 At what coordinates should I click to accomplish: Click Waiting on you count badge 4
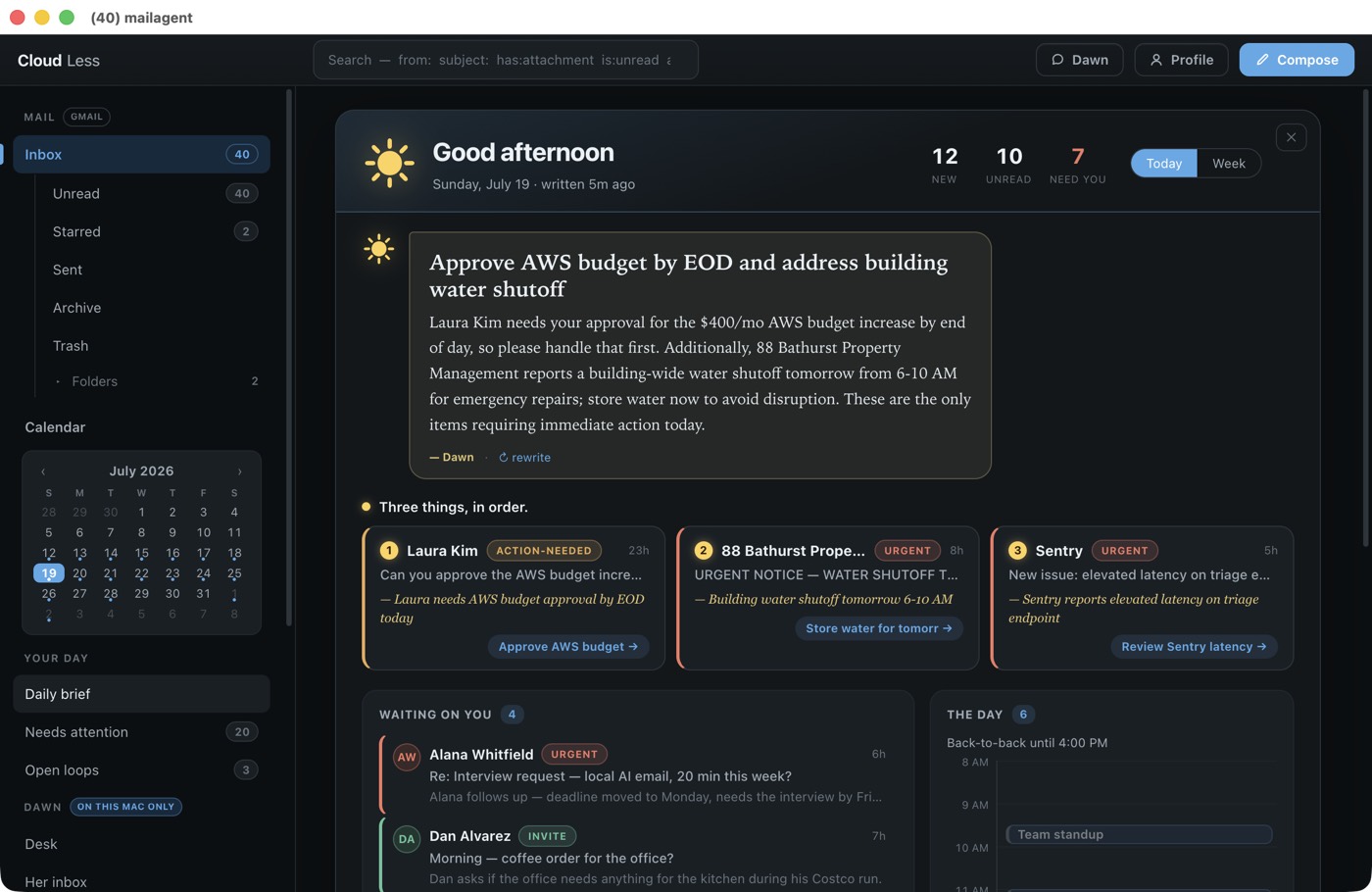click(x=512, y=715)
